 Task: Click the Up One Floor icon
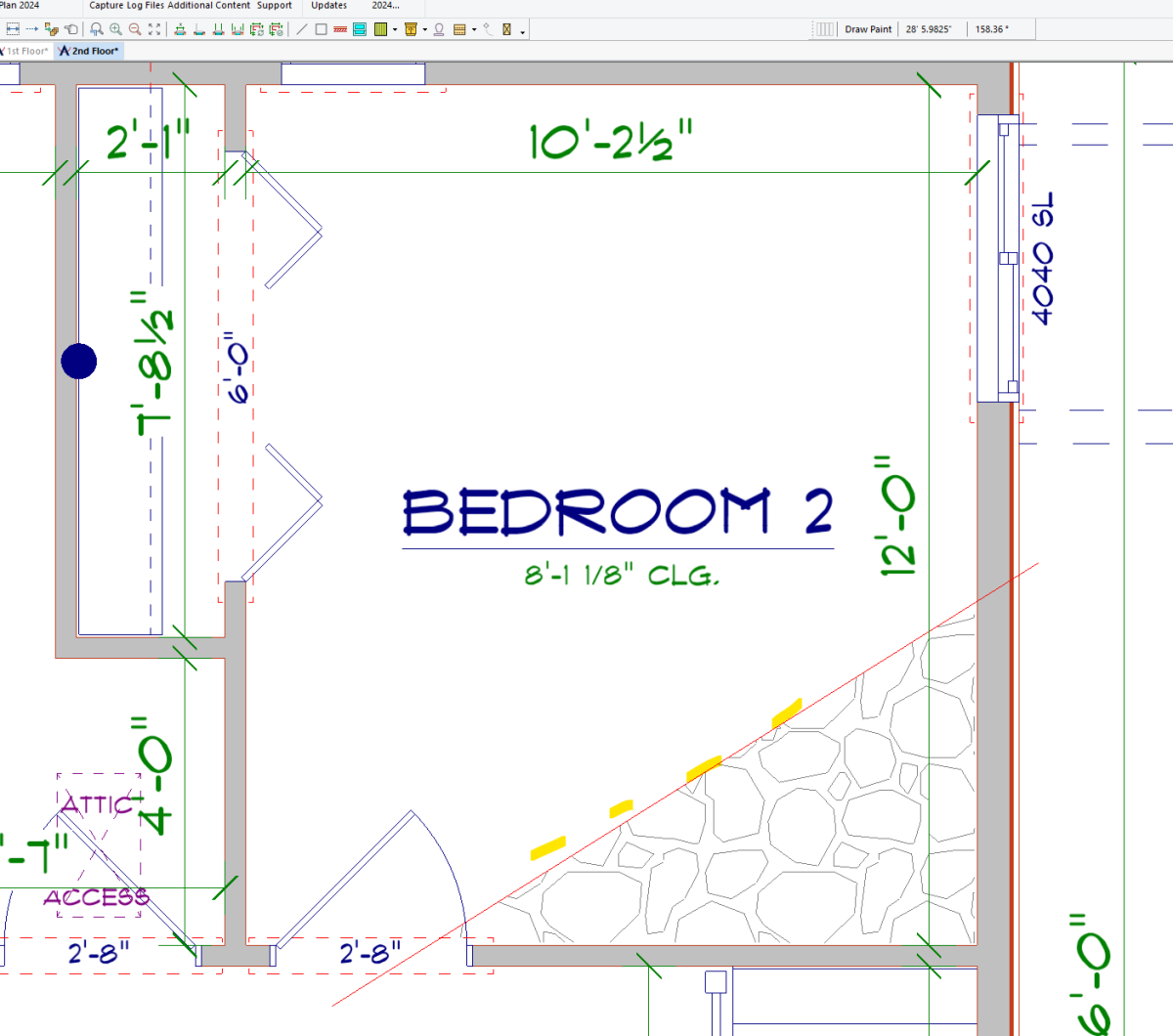(x=180, y=29)
